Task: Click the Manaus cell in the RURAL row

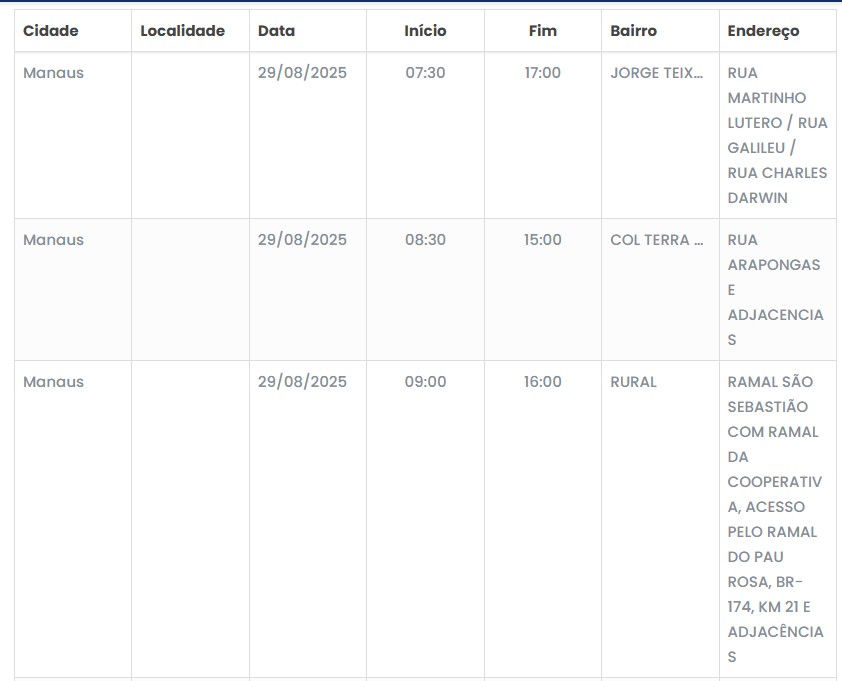Action: [x=54, y=382]
